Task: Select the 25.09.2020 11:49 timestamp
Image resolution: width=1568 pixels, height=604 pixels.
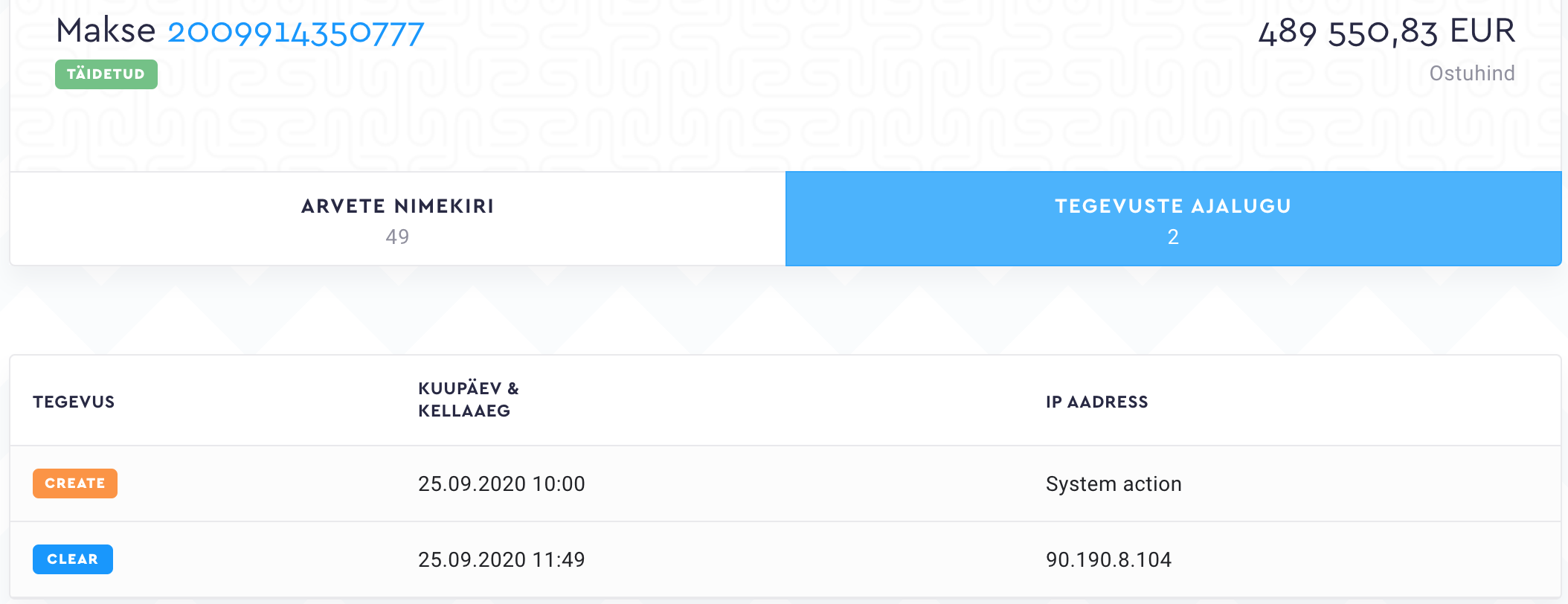Action: click(501, 560)
